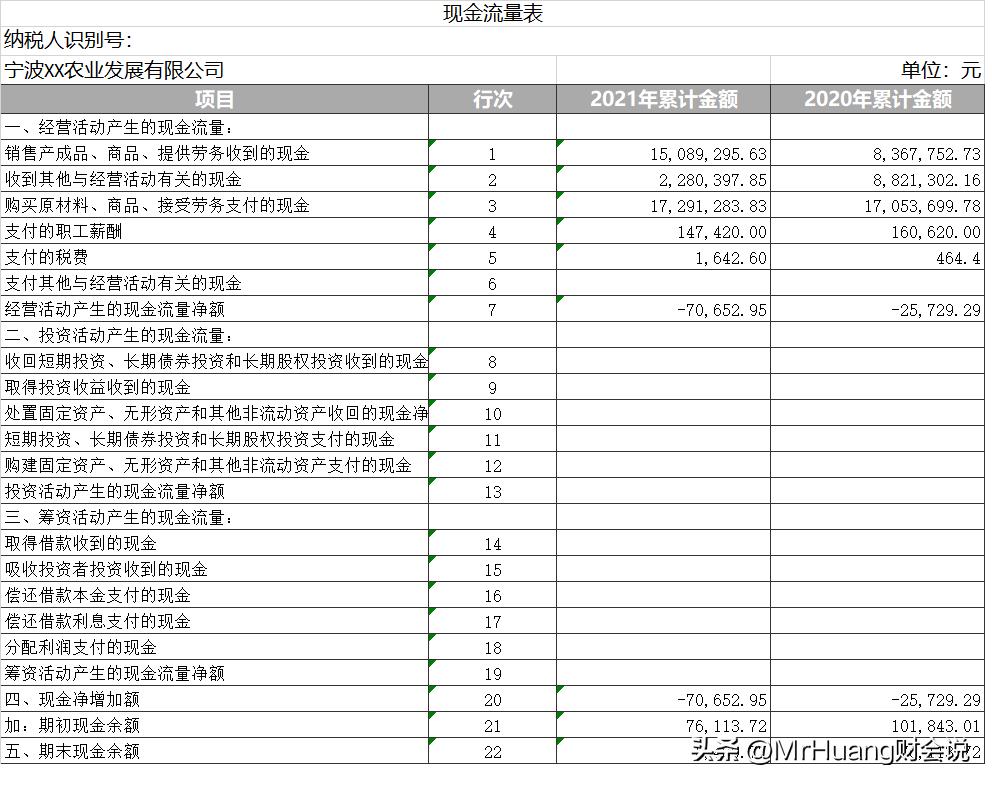
Task: Click row number 10 in the 行次 column
Action: click(492, 414)
